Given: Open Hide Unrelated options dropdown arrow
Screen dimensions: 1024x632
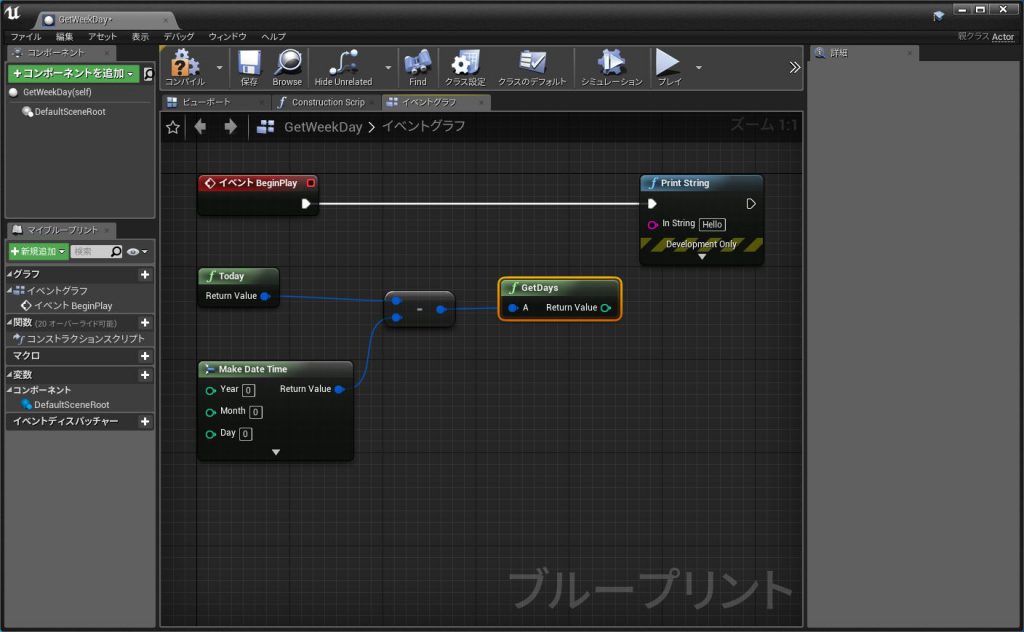Looking at the screenshot, I should (389, 67).
